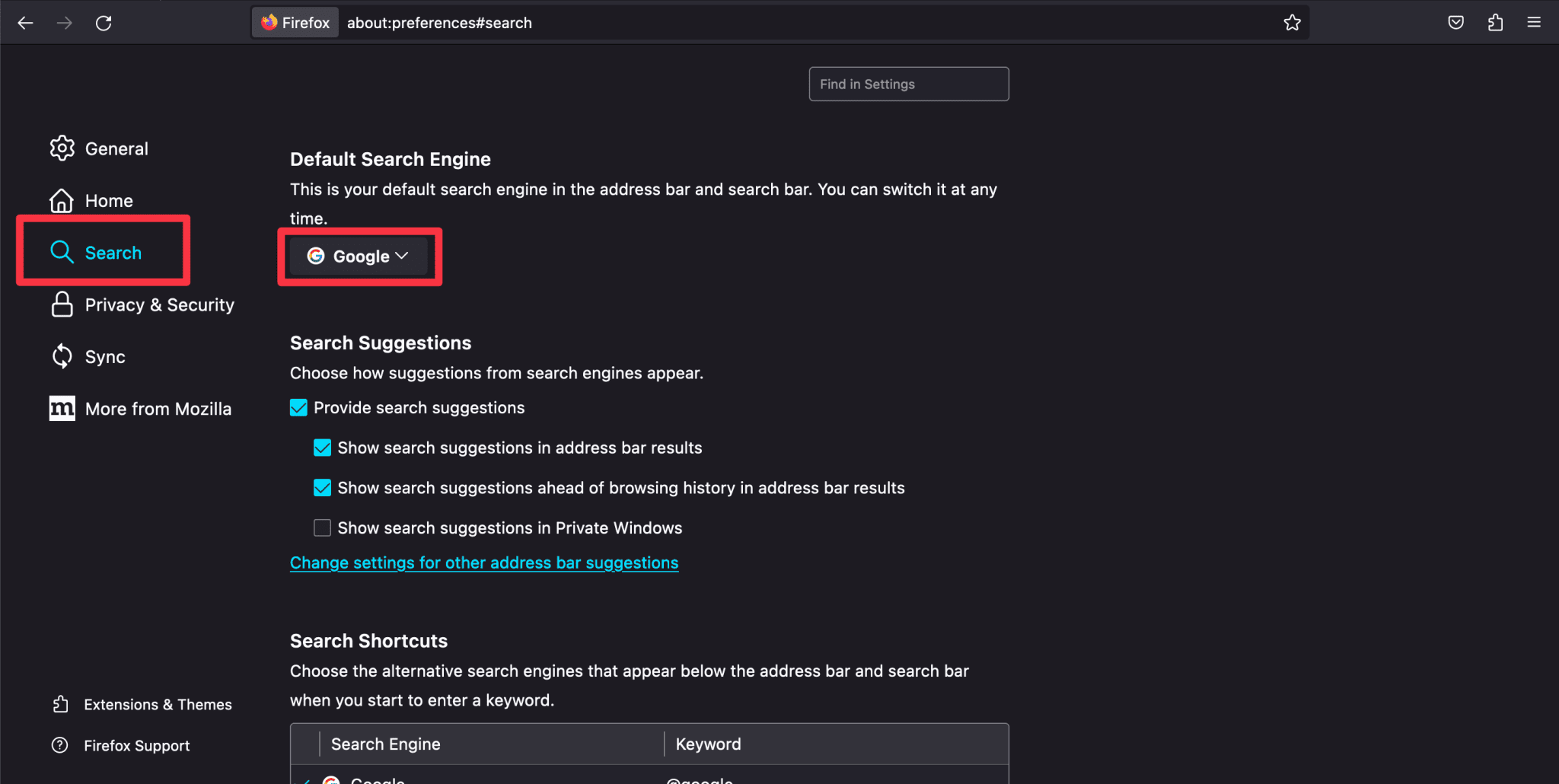Click the back navigation arrow
Viewport: 1559px width, 784px height.
click(x=26, y=22)
